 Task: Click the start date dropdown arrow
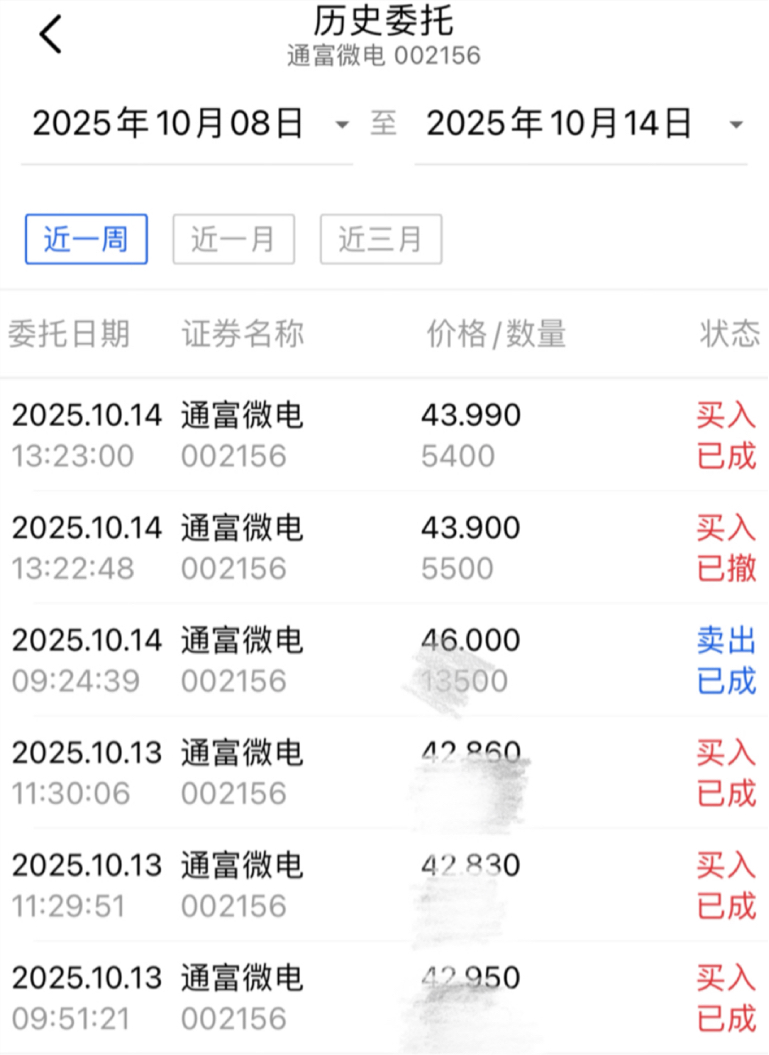[342, 125]
